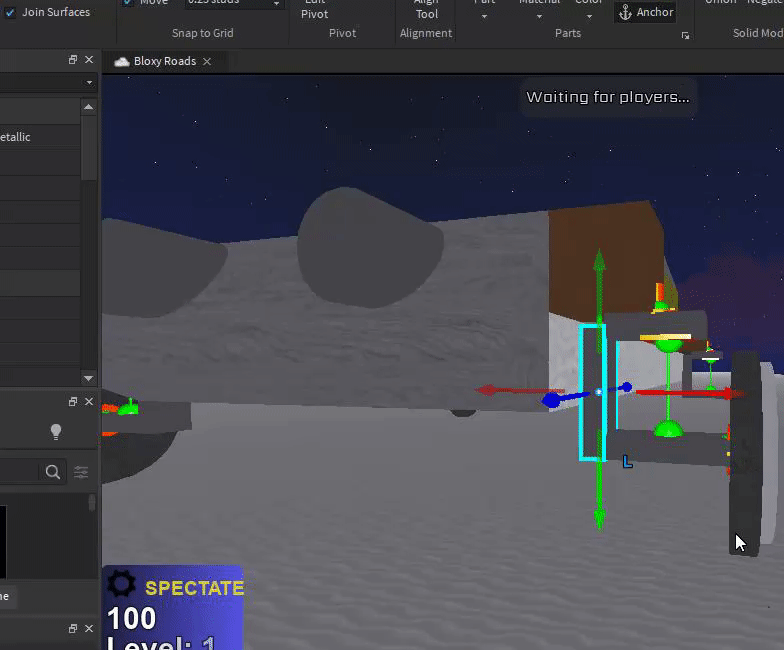Click the Edit Pivot button
784x650 pixels.
(x=314, y=10)
